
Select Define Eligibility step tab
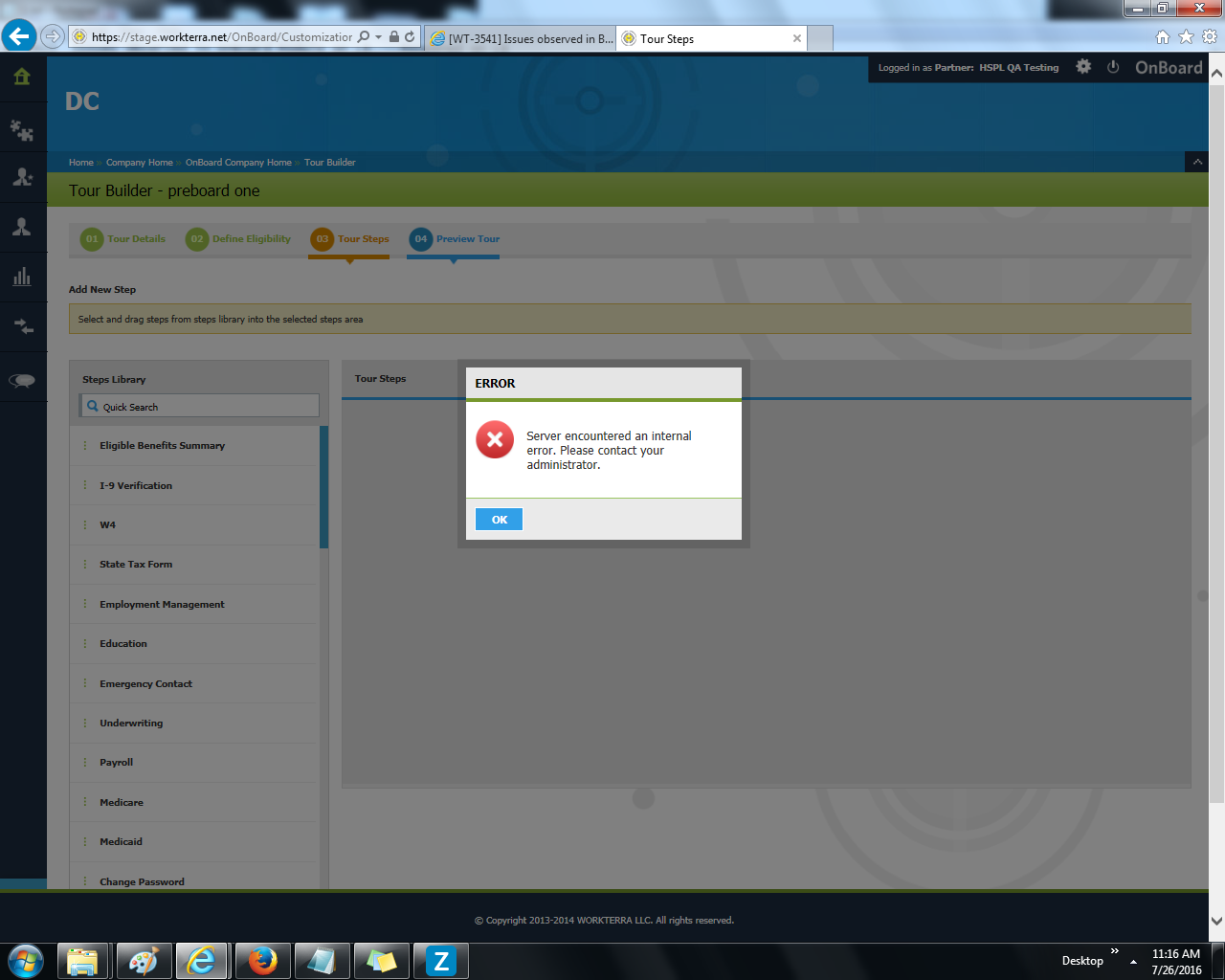click(238, 239)
